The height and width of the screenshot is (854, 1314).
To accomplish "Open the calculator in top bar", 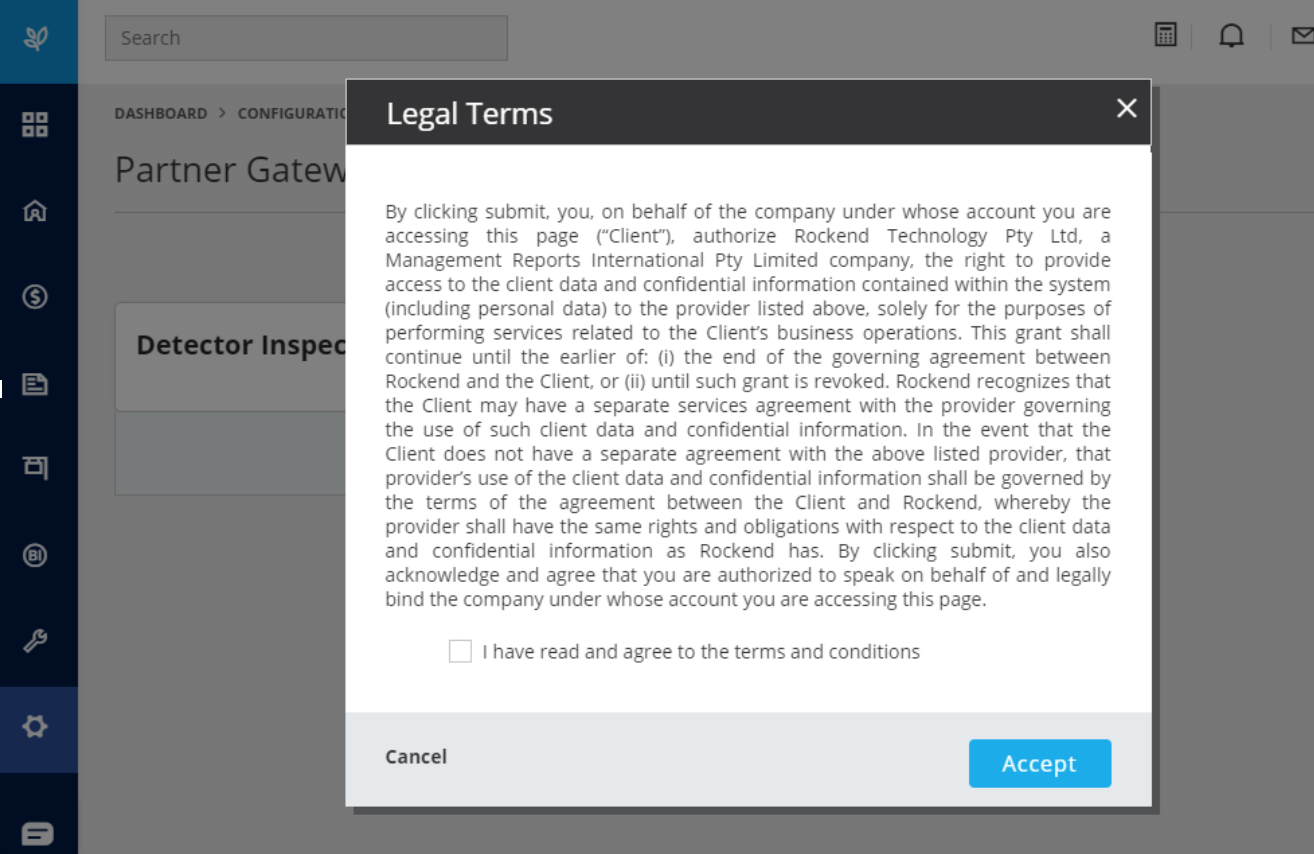I will [1165, 36].
